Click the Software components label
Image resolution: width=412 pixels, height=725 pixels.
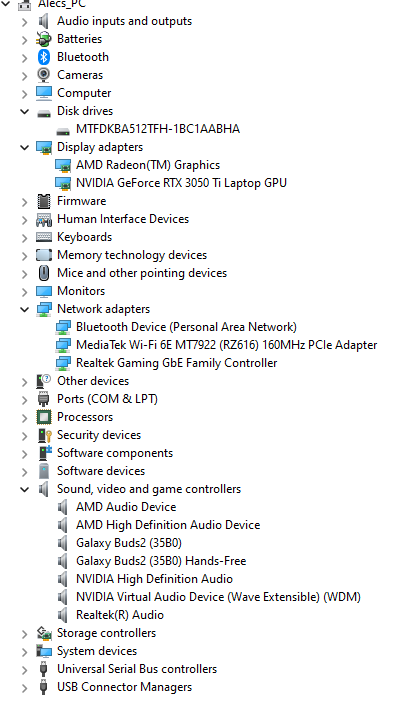115,454
